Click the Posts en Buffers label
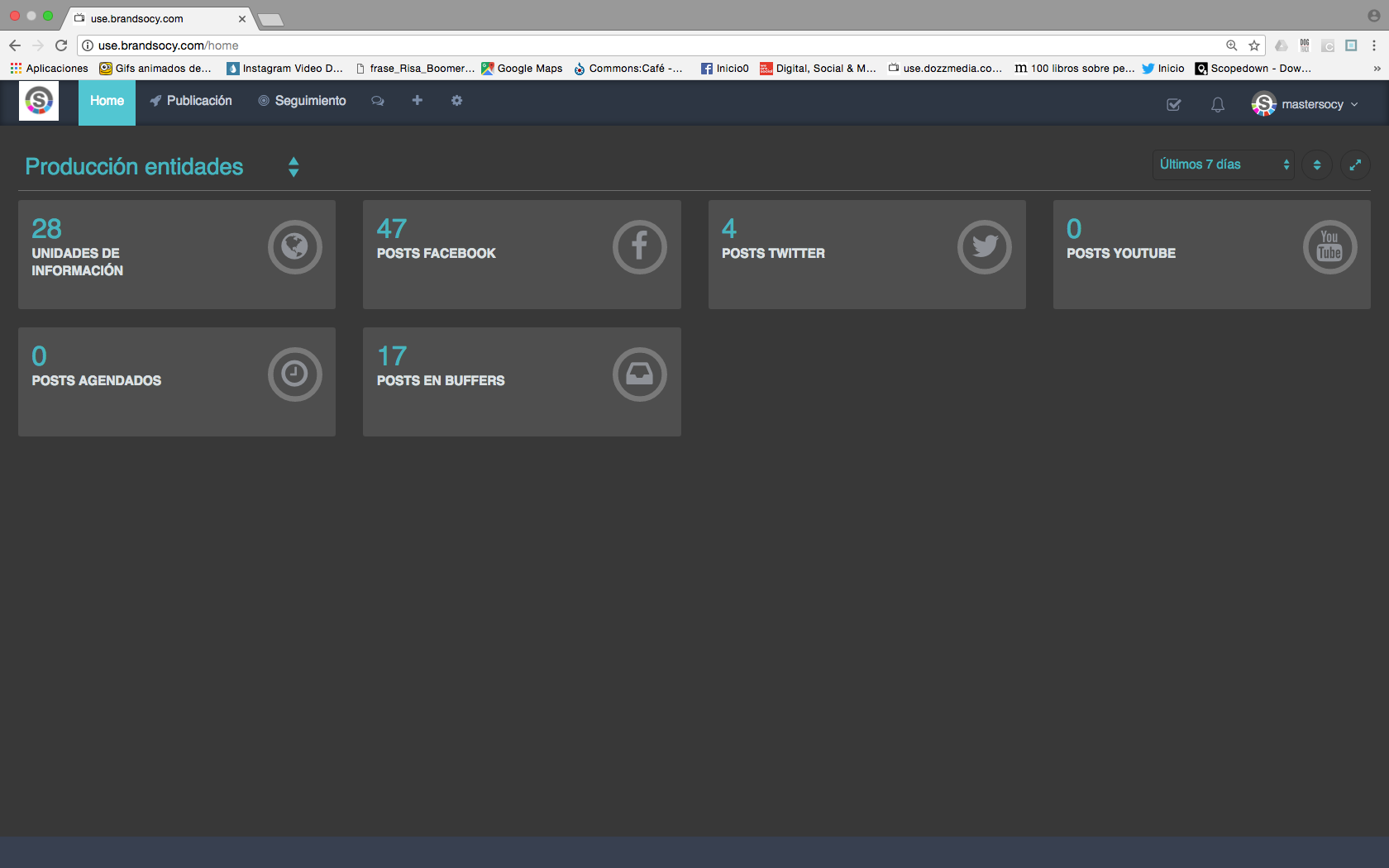 coord(441,380)
